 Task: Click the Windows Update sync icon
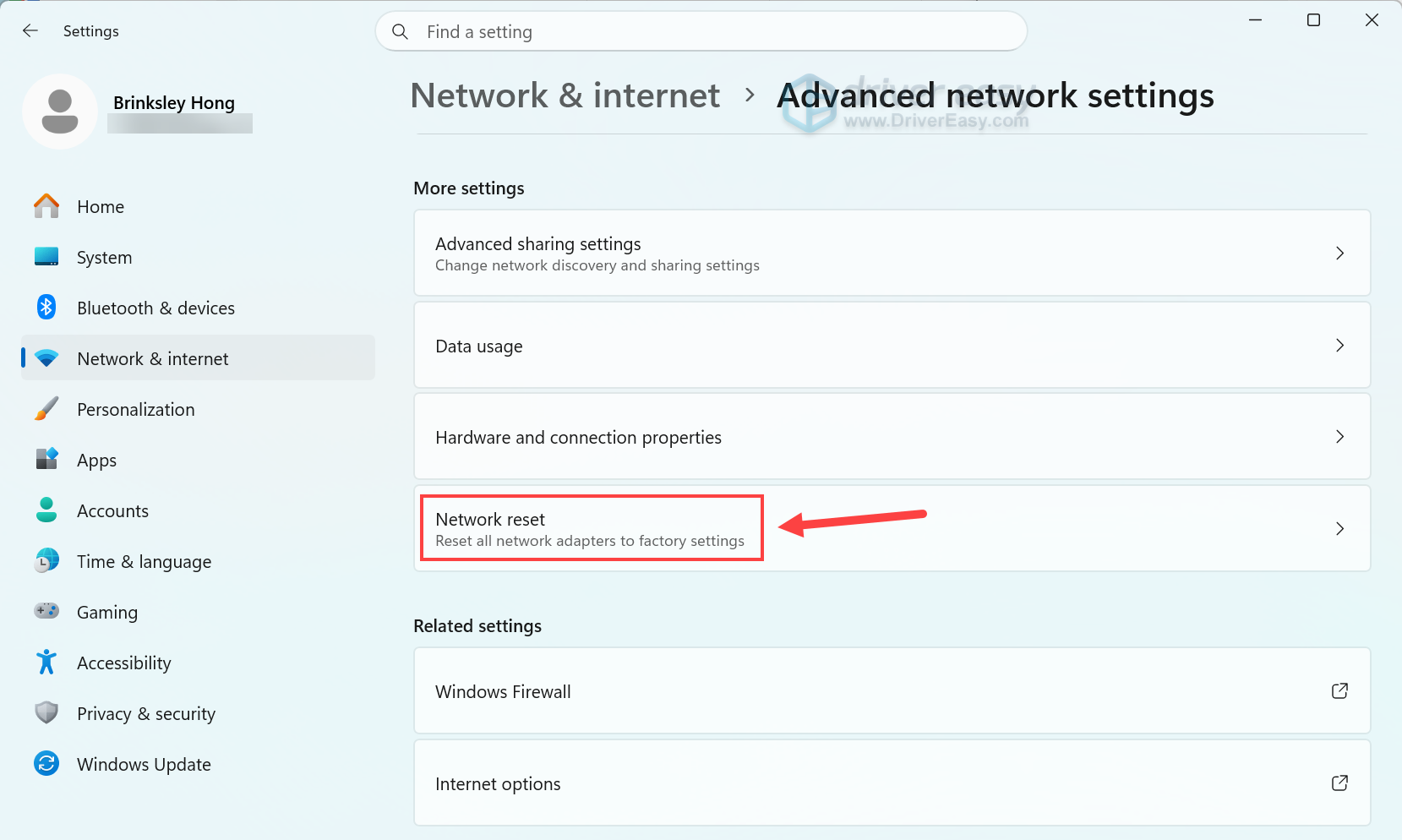46,764
